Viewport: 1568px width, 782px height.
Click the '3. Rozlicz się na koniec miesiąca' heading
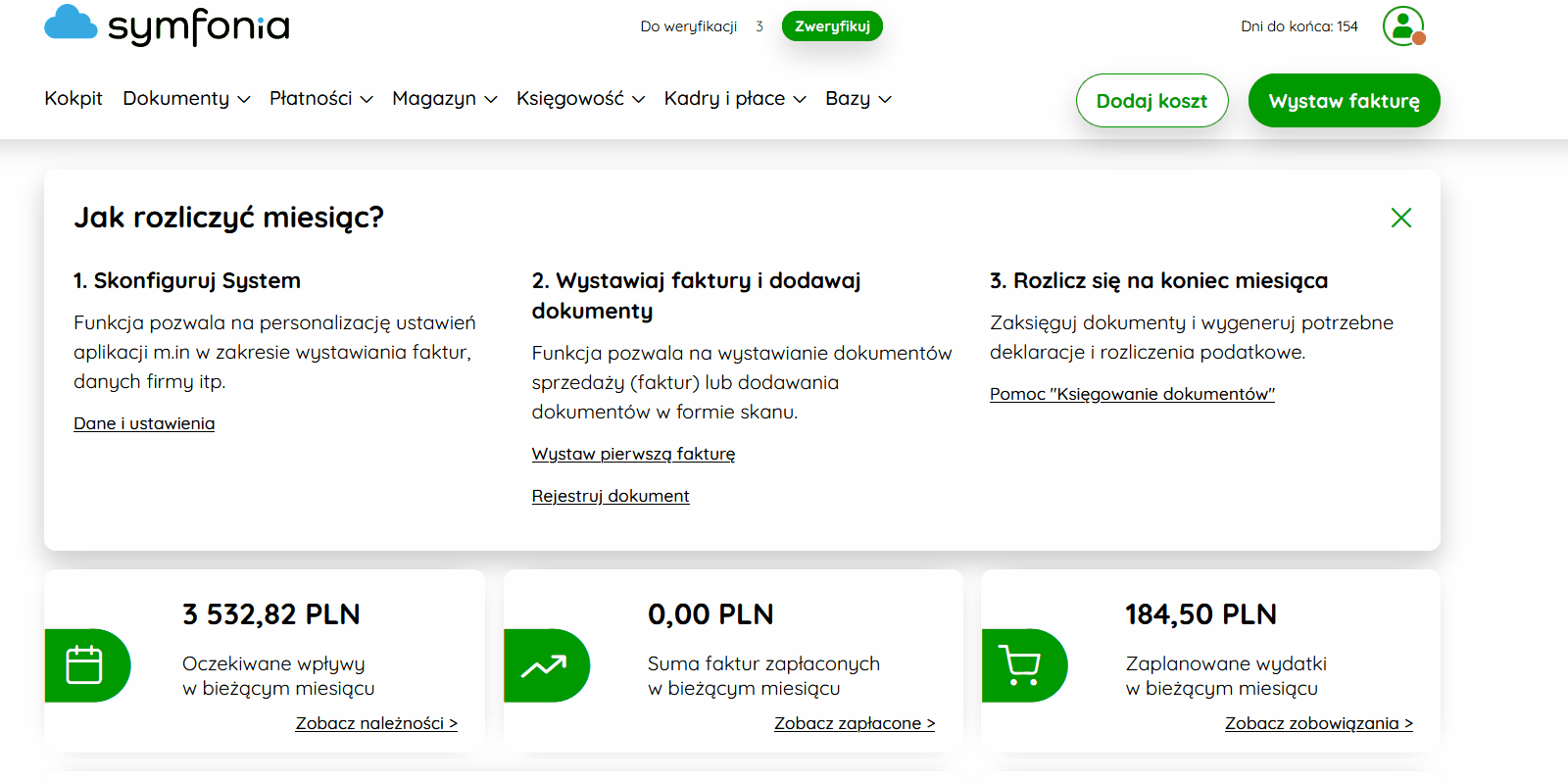pyautogui.click(x=1158, y=281)
